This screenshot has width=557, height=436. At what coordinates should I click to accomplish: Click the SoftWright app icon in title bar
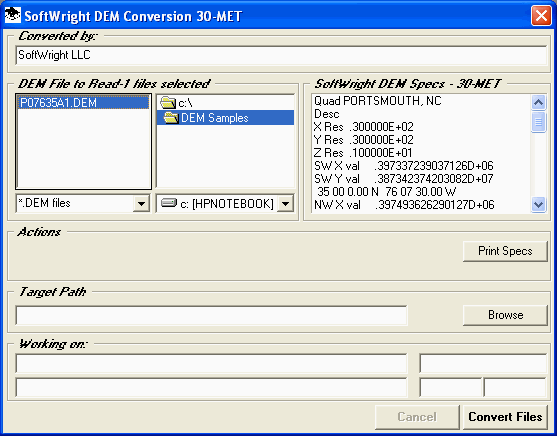(13, 15)
